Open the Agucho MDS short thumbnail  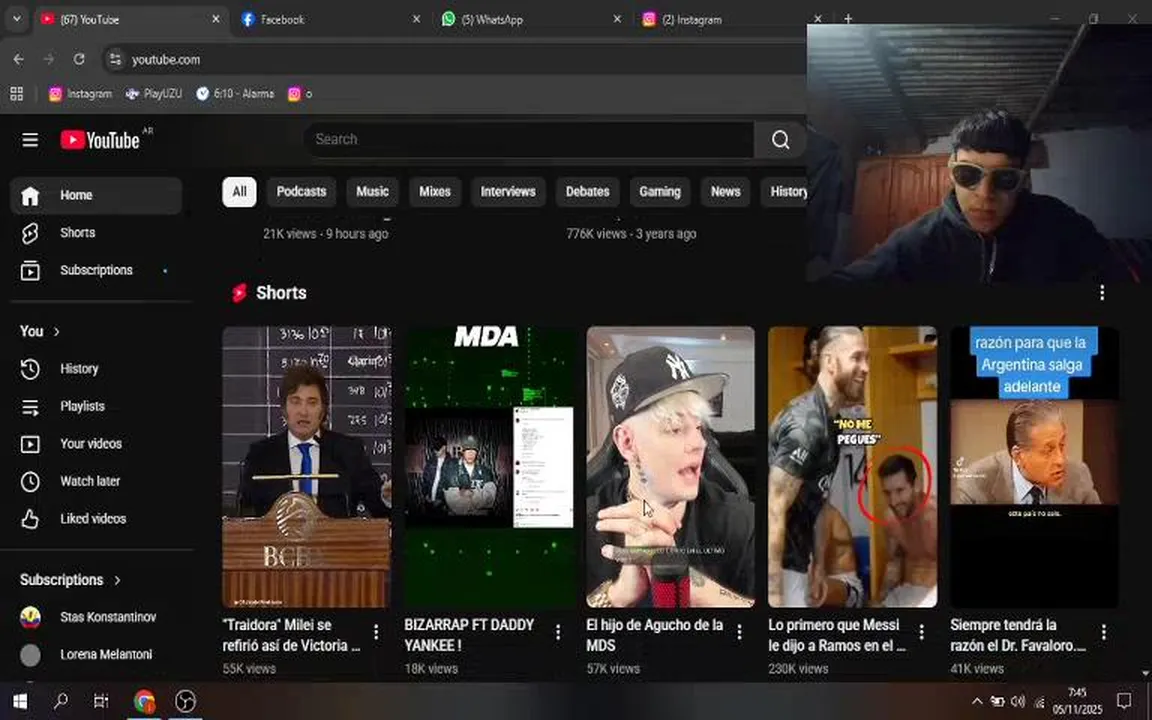671,467
